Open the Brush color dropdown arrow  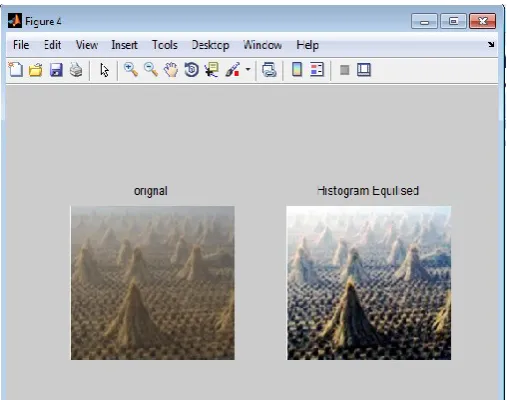248,70
